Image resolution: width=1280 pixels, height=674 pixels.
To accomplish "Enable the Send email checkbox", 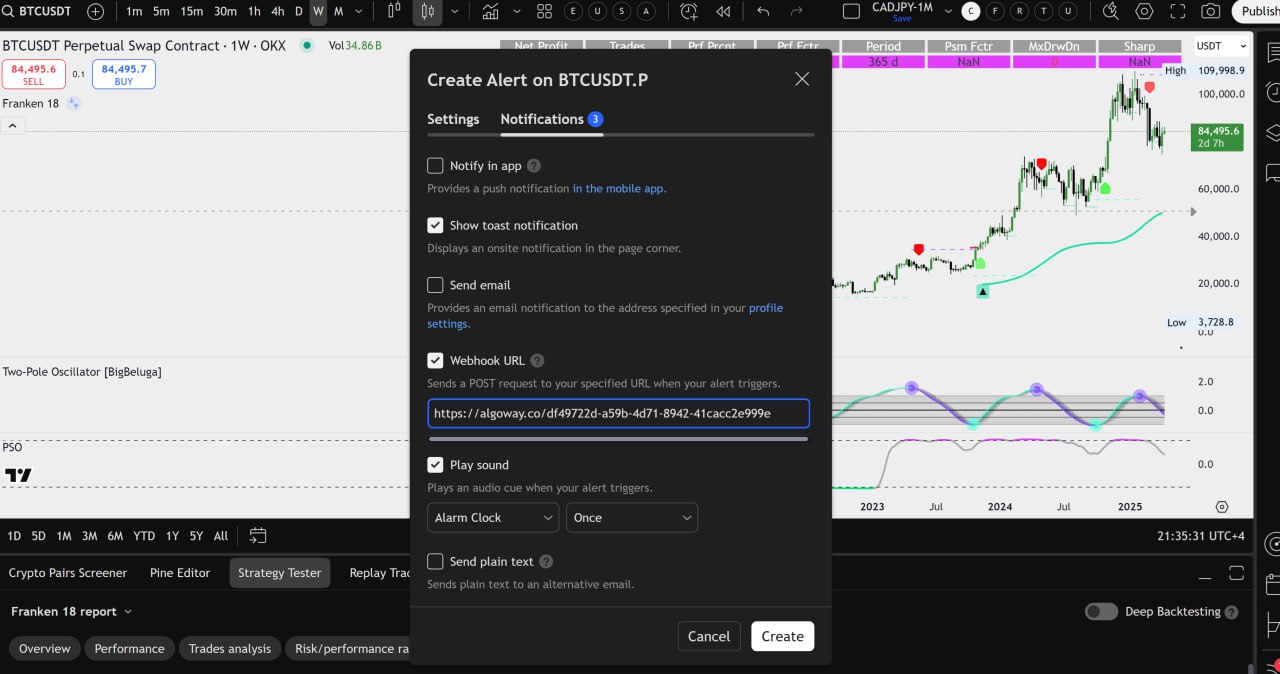I will click(435, 285).
